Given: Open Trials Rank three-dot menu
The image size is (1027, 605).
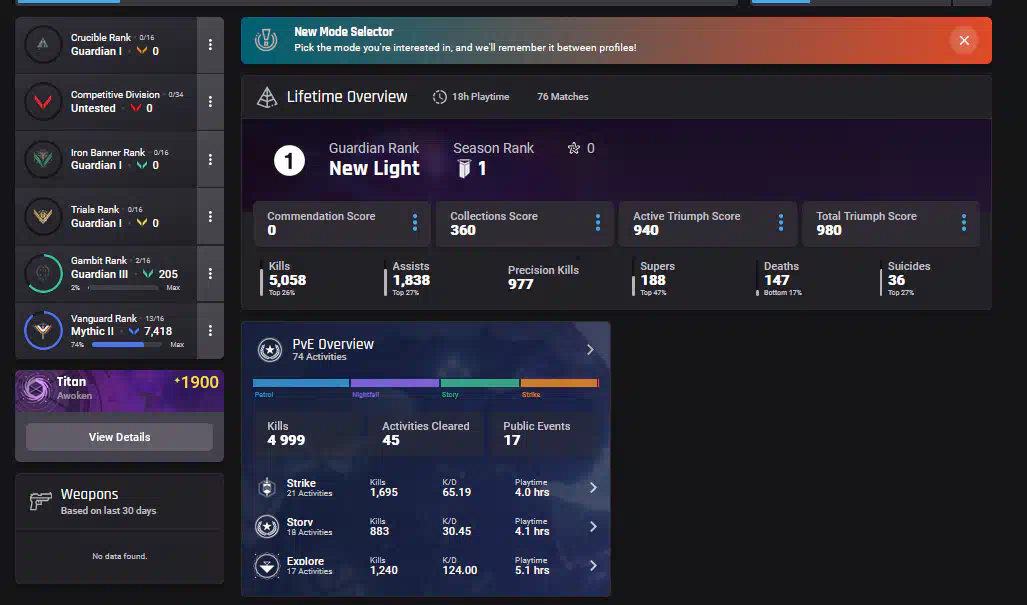Looking at the screenshot, I should (x=210, y=216).
